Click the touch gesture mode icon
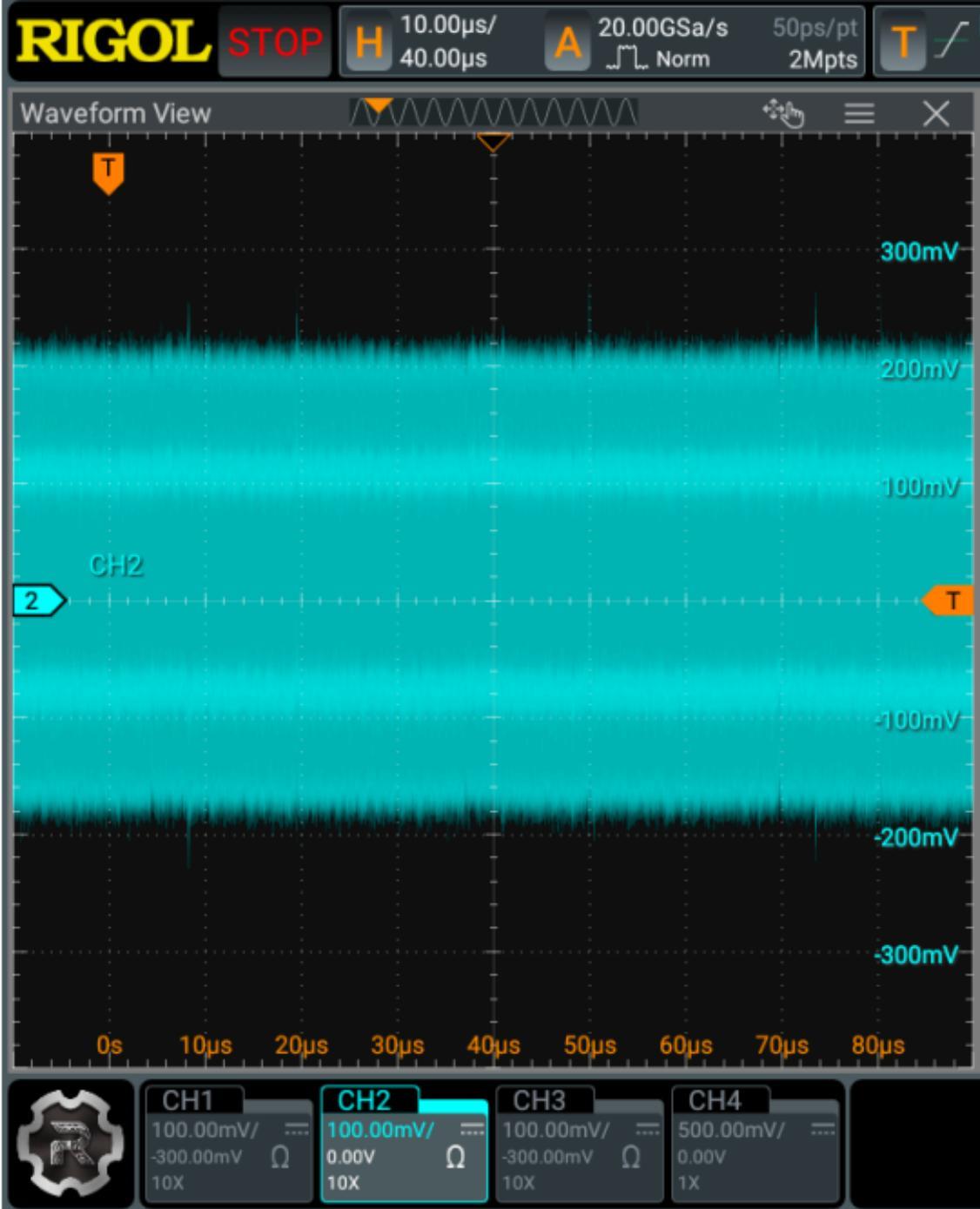The height and width of the screenshot is (1209, 980). pyautogui.click(x=782, y=113)
